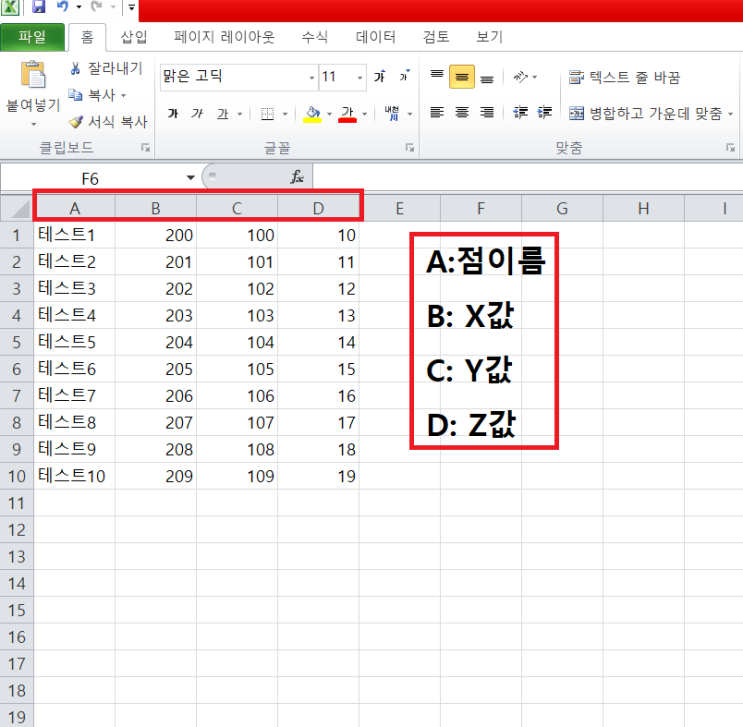Screen dimensions: 743x727
Task: Increase font size with the large 가 icon
Action: pos(380,76)
